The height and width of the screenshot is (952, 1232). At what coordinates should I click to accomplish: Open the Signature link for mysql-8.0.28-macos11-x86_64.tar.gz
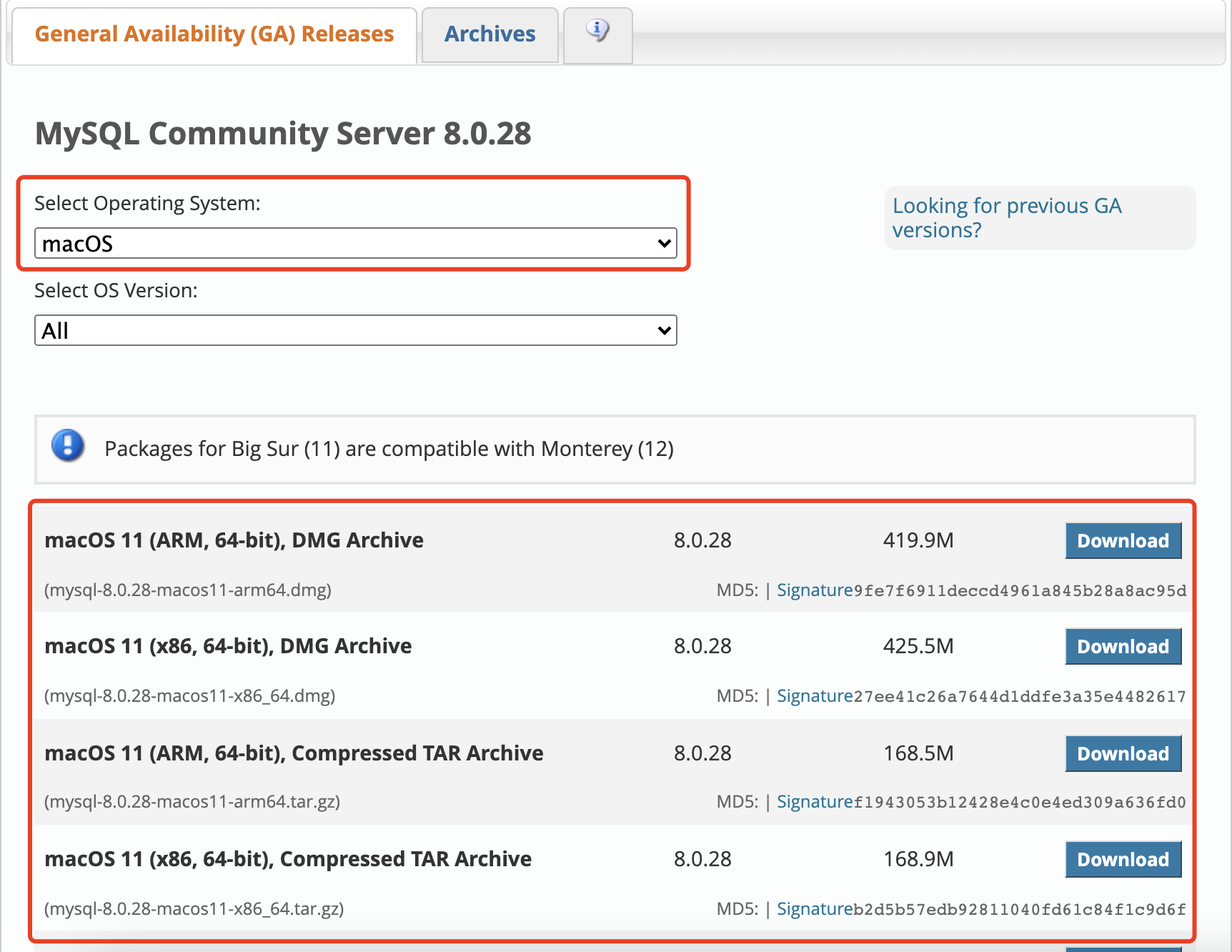[x=815, y=909]
